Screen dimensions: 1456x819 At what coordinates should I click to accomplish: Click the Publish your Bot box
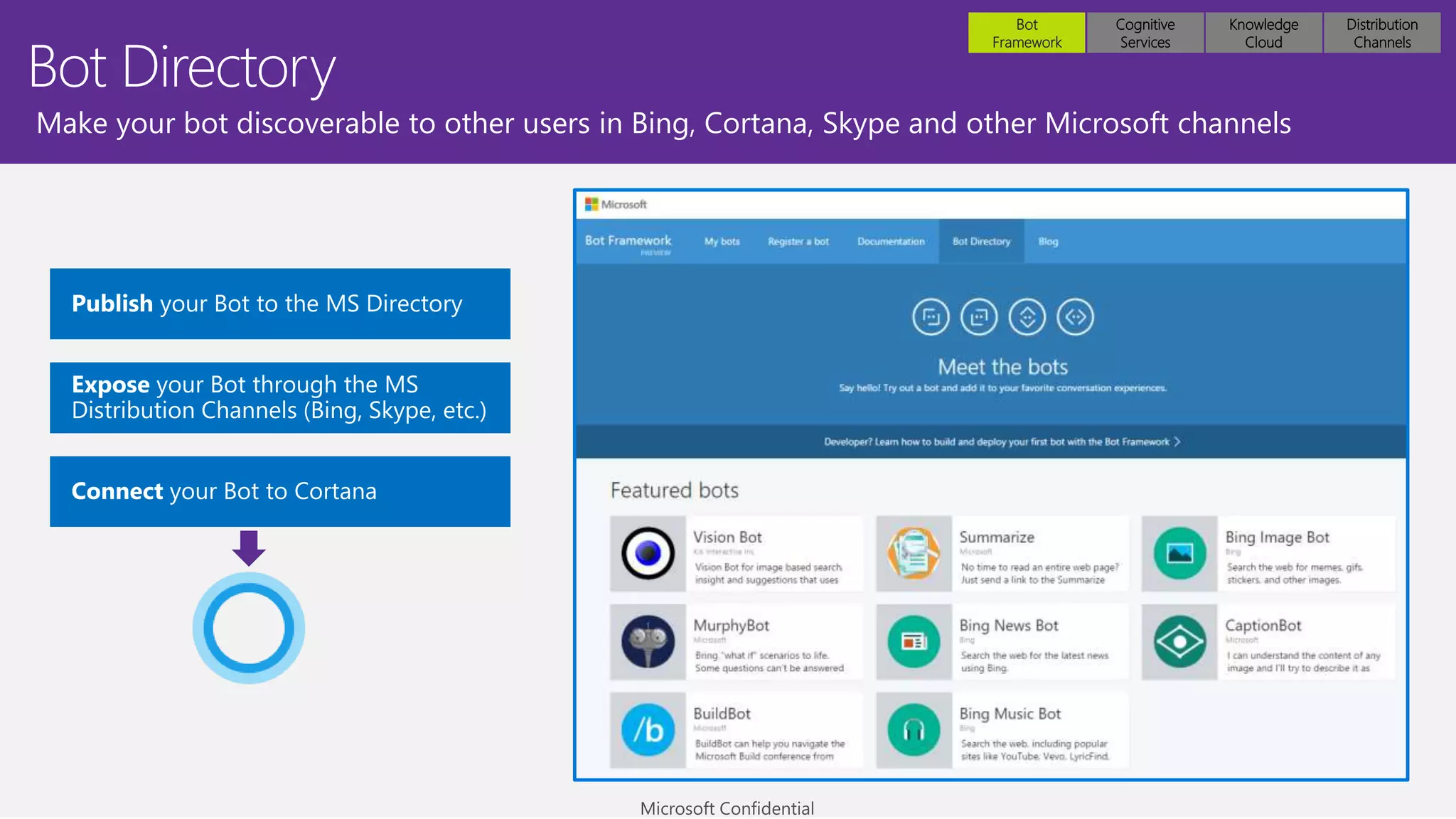click(280, 304)
